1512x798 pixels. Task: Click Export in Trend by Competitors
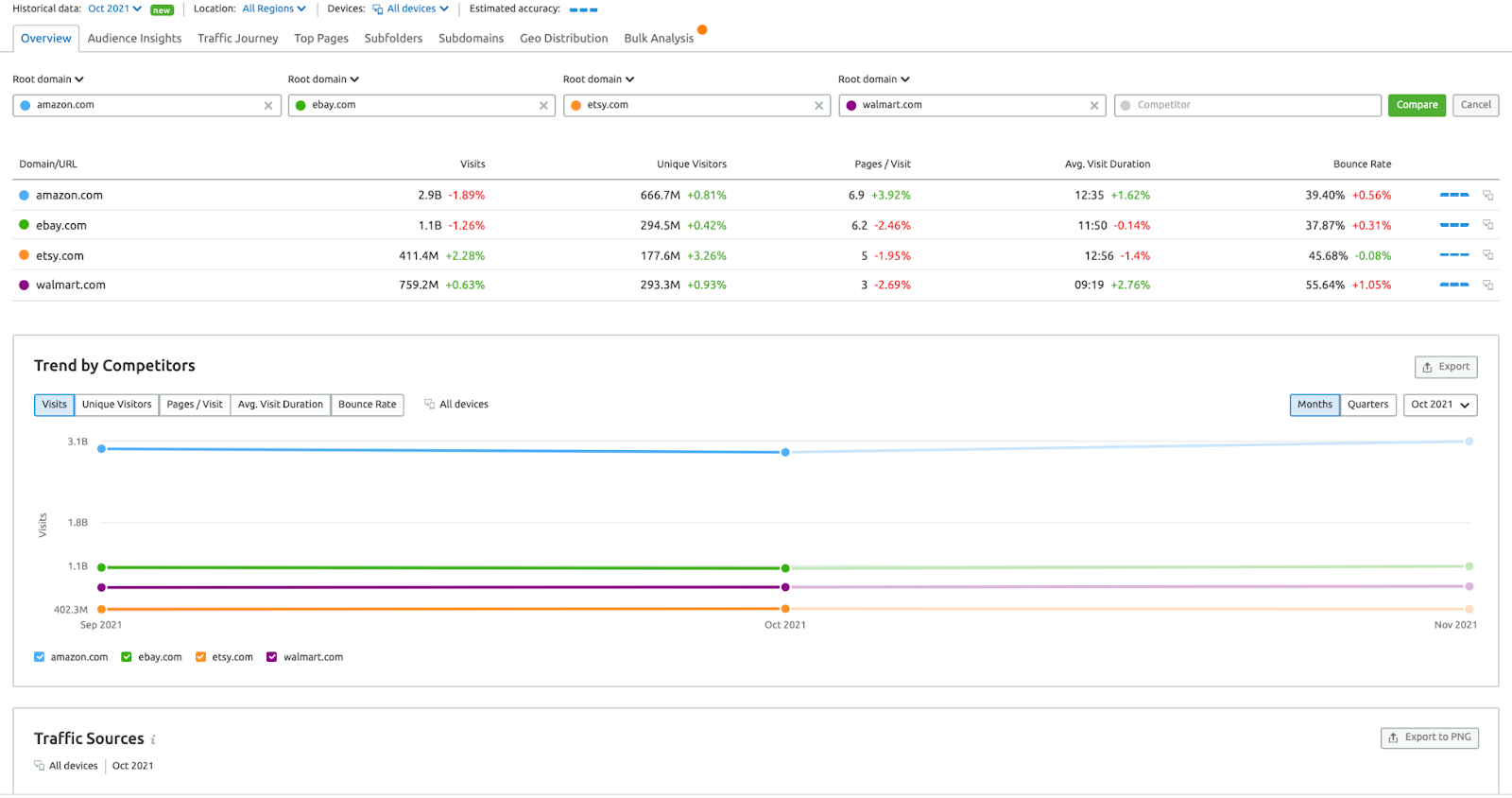point(1446,367)
